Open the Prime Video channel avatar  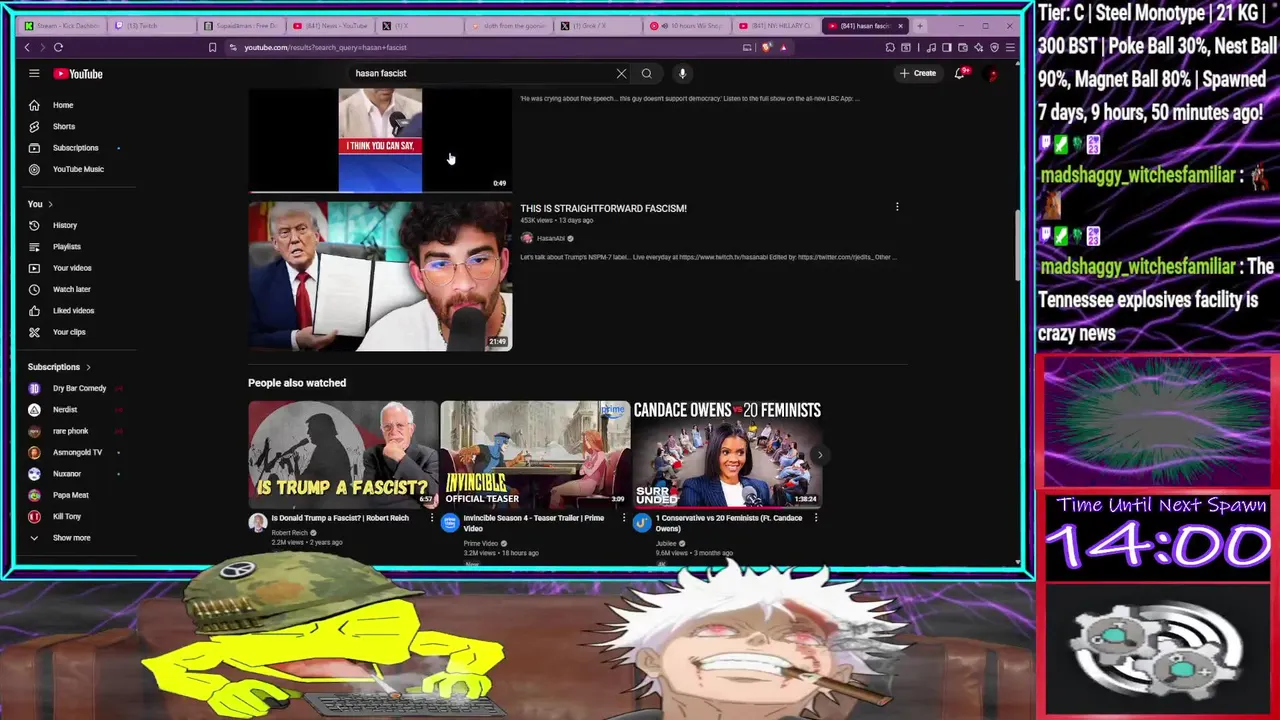pyautogui.click(x=450, y=523)
